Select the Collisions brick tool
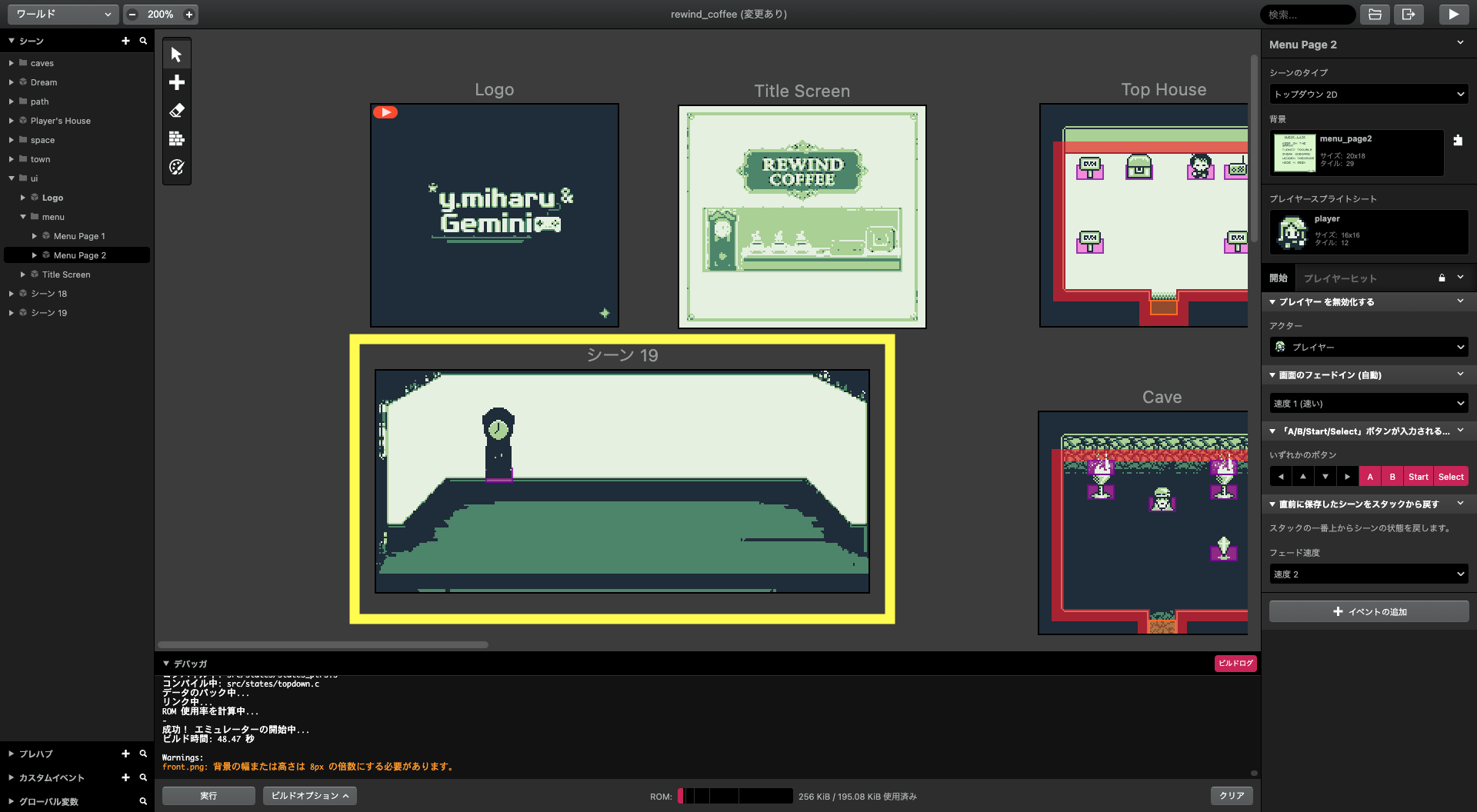Viewport: 1477px width, 812px height. coord(177,138)
